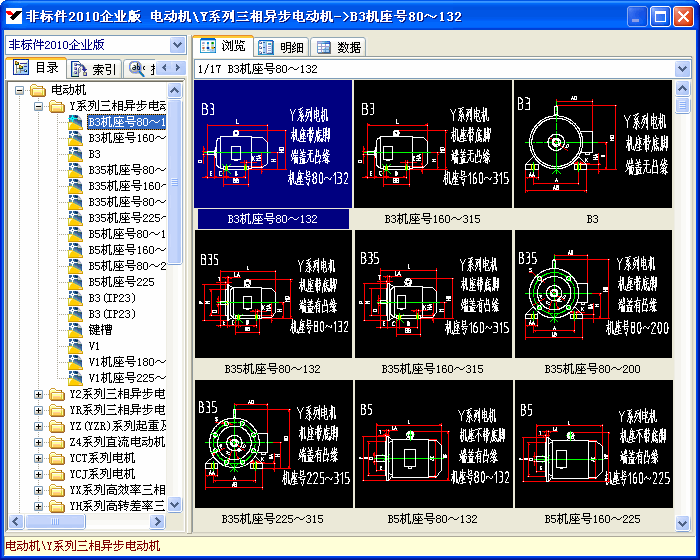Expand the YCJ系列电机 tree node
The image size is (700, 560).
coord(39,473)
